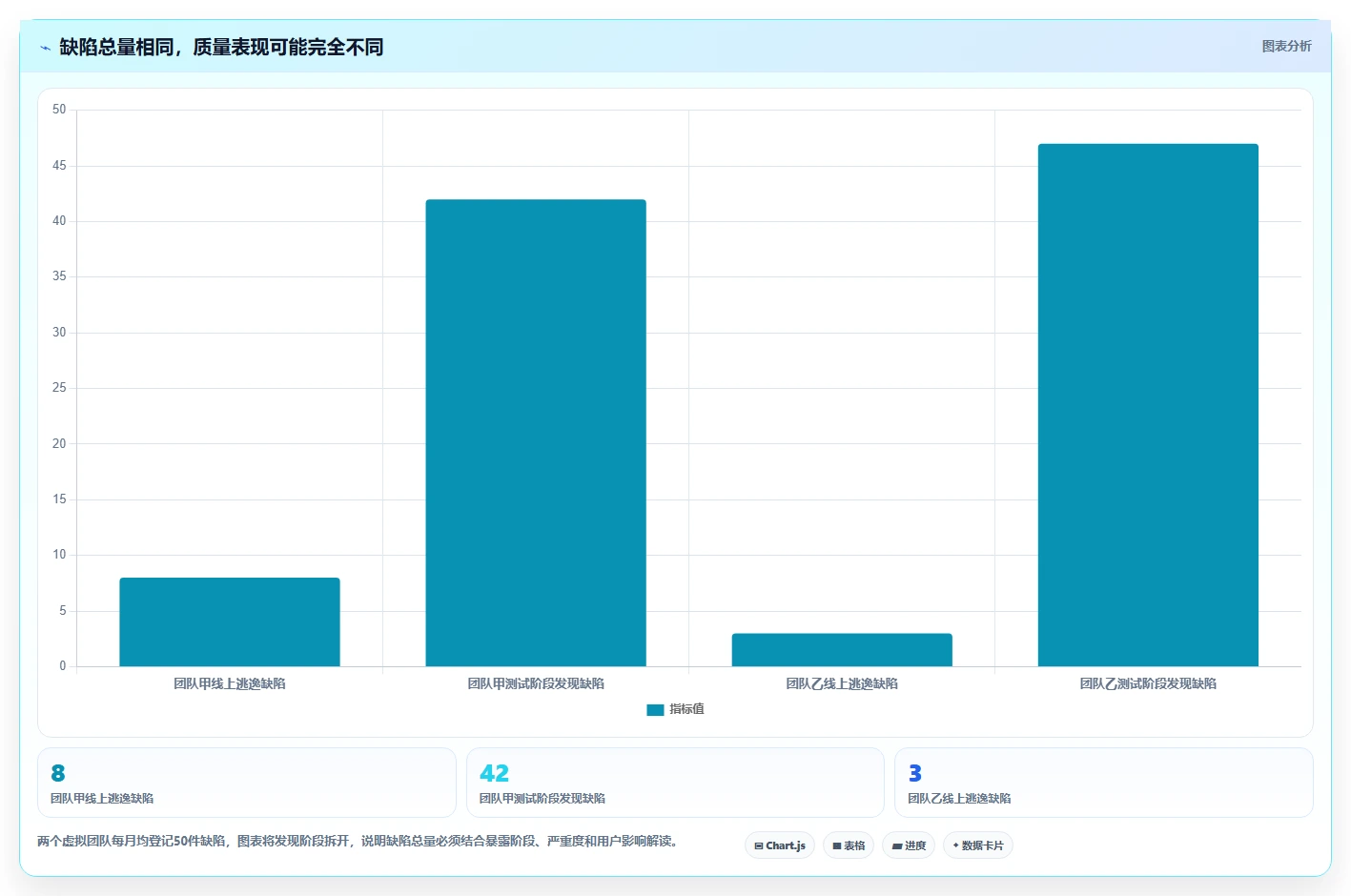
Task: Click the y-axis tick label 25
Action: (x=59, y=388)
